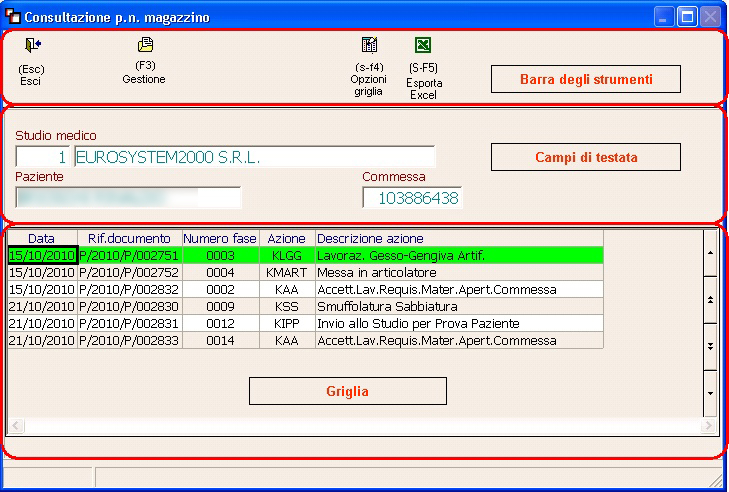Click date 21/10/2010 in row 002830

point(42,306)
